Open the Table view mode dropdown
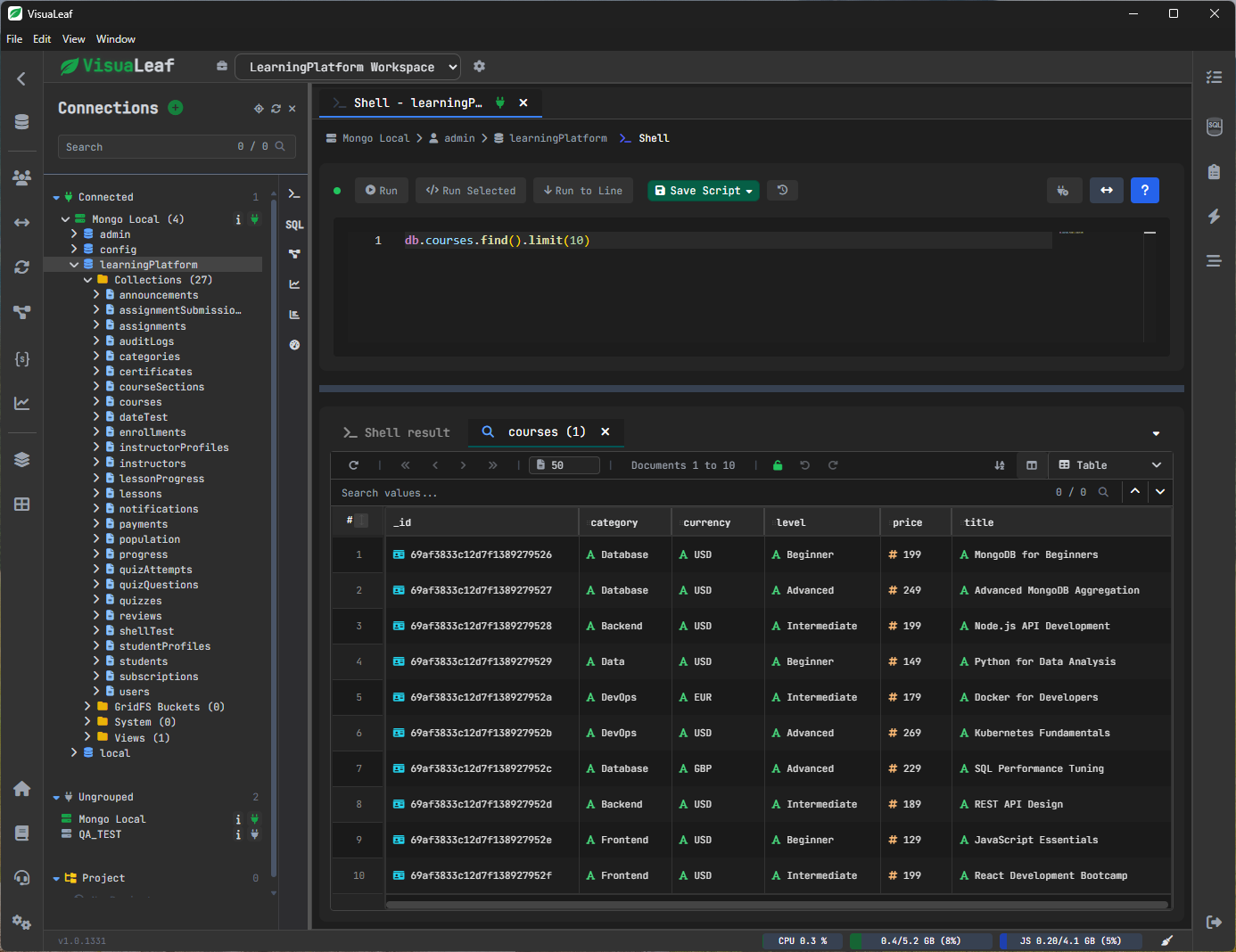 click(1110, 465)
